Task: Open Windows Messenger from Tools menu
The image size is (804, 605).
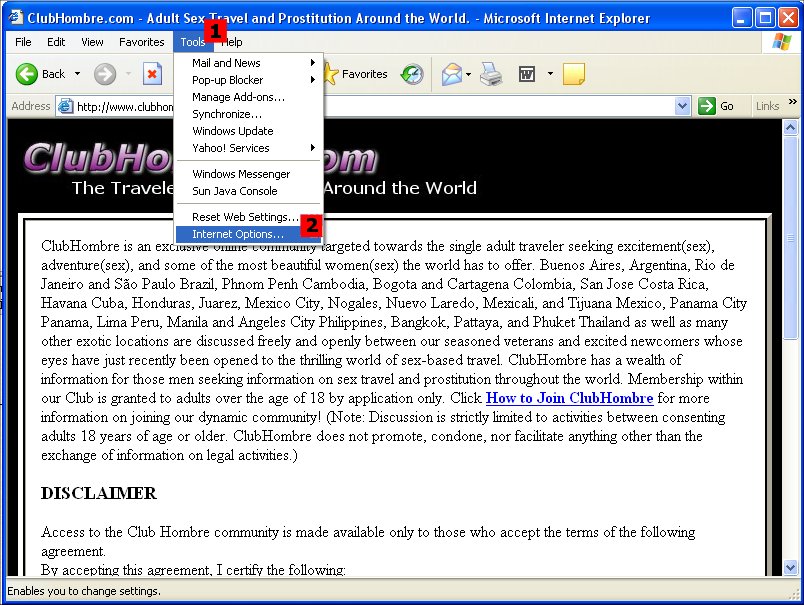Action: [x=249, y=174]
